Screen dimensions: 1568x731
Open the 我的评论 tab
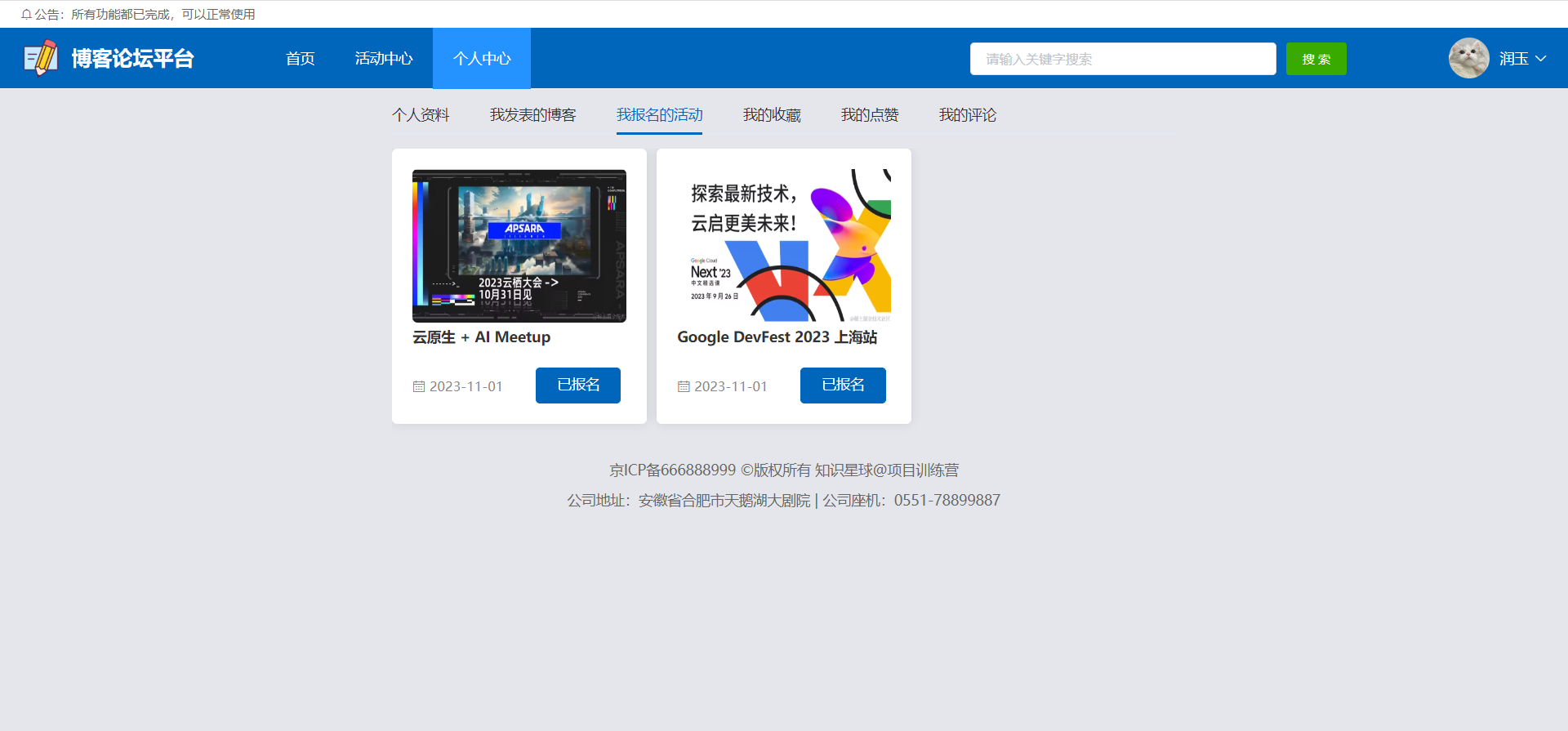tap(968, 115)
